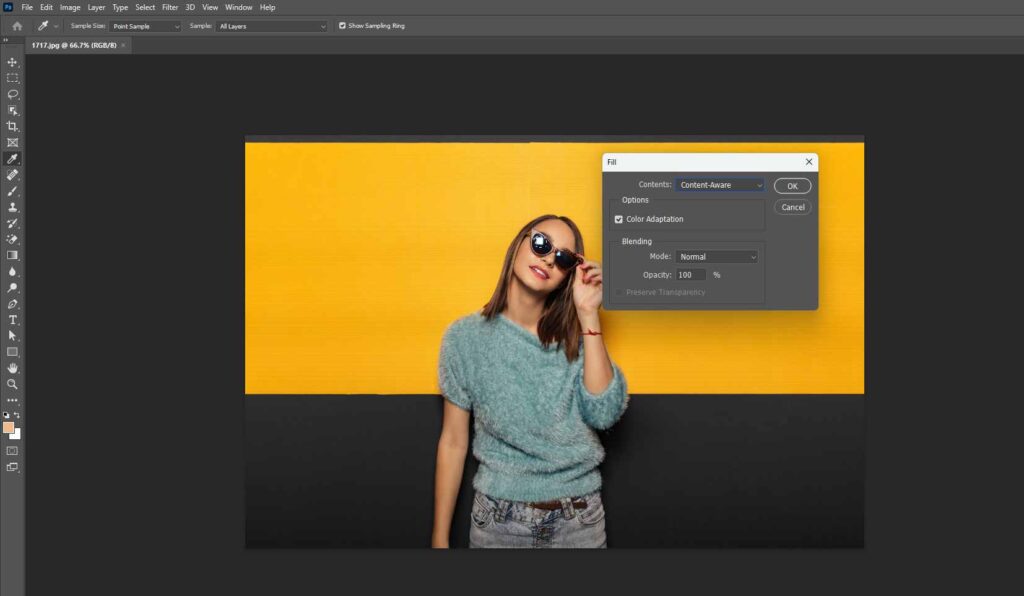Select the History Brush tool

point(12,223)
